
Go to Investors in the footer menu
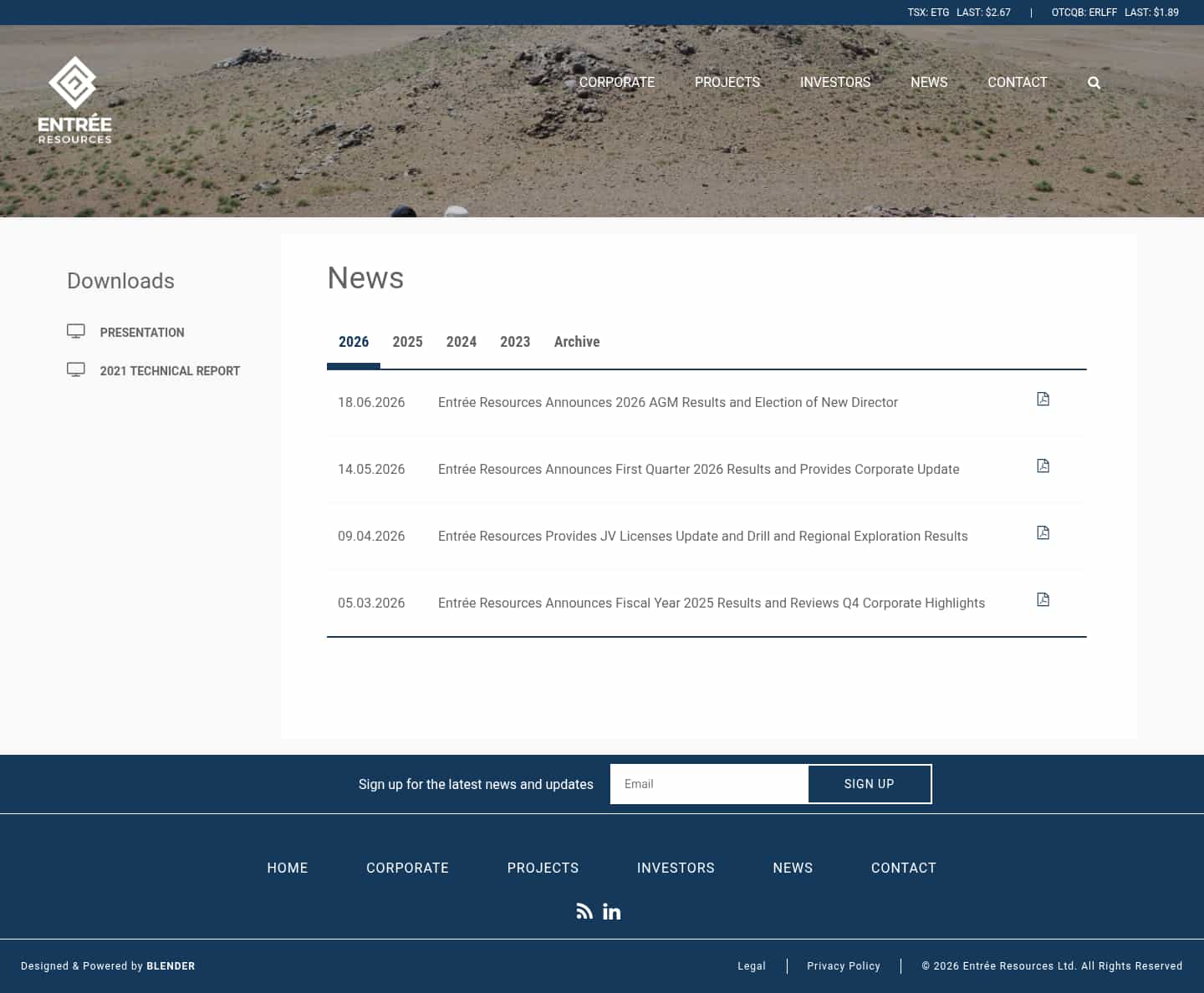(676, 868)
